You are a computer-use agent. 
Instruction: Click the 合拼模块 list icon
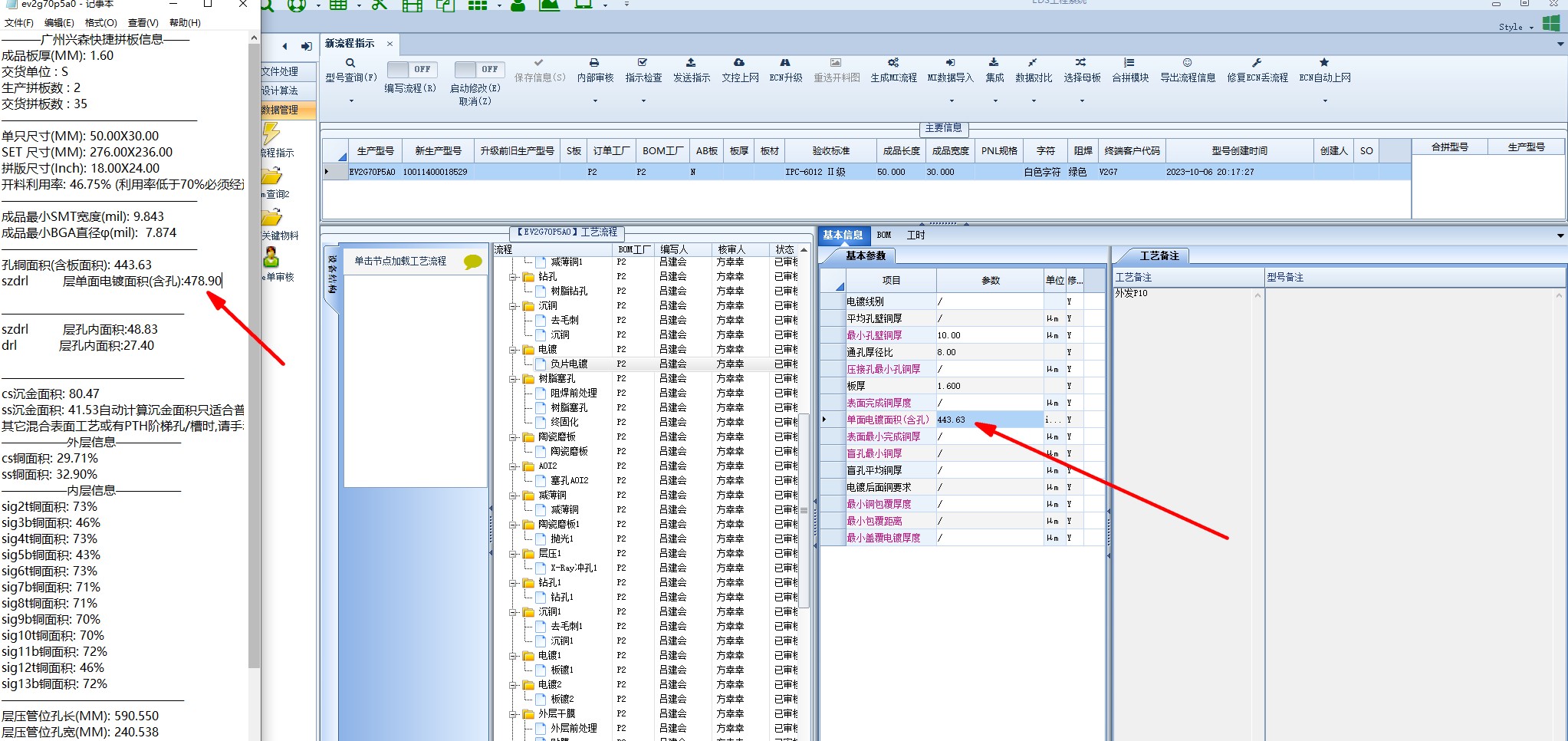(x=1129, y=63)
